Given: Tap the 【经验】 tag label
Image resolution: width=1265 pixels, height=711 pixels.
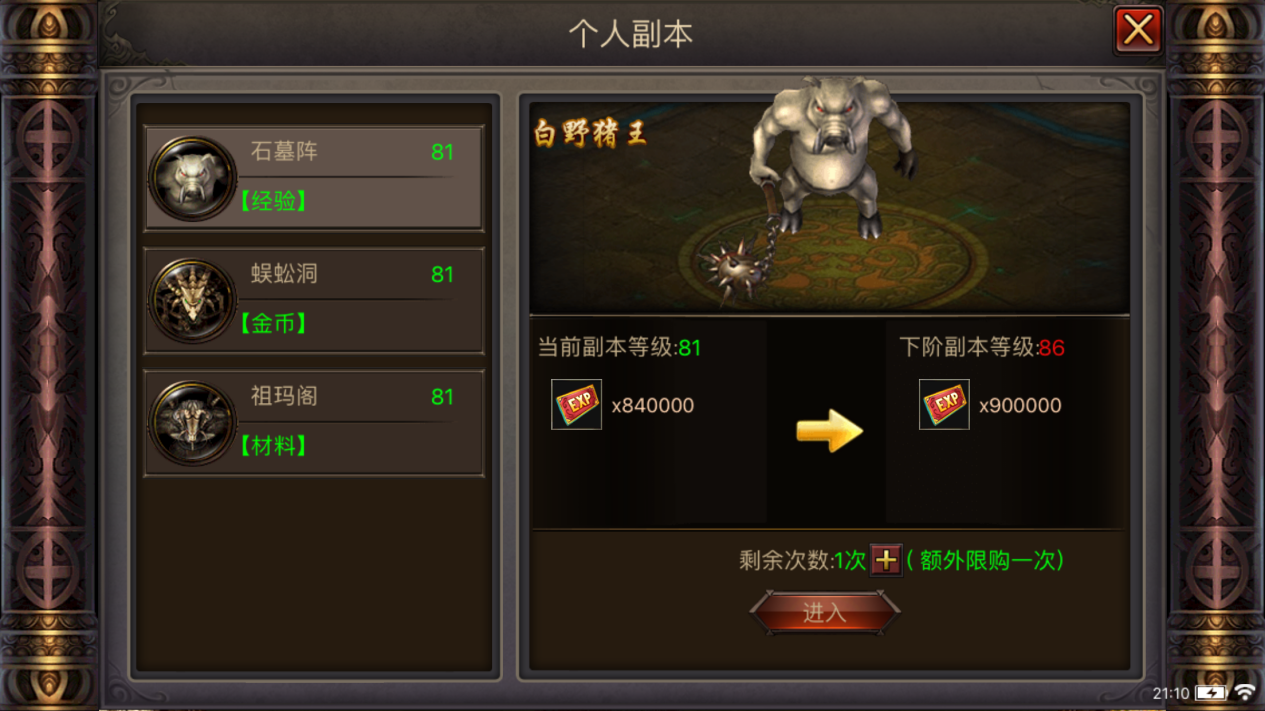Looking at the screenshot, I should pos(272,201).
